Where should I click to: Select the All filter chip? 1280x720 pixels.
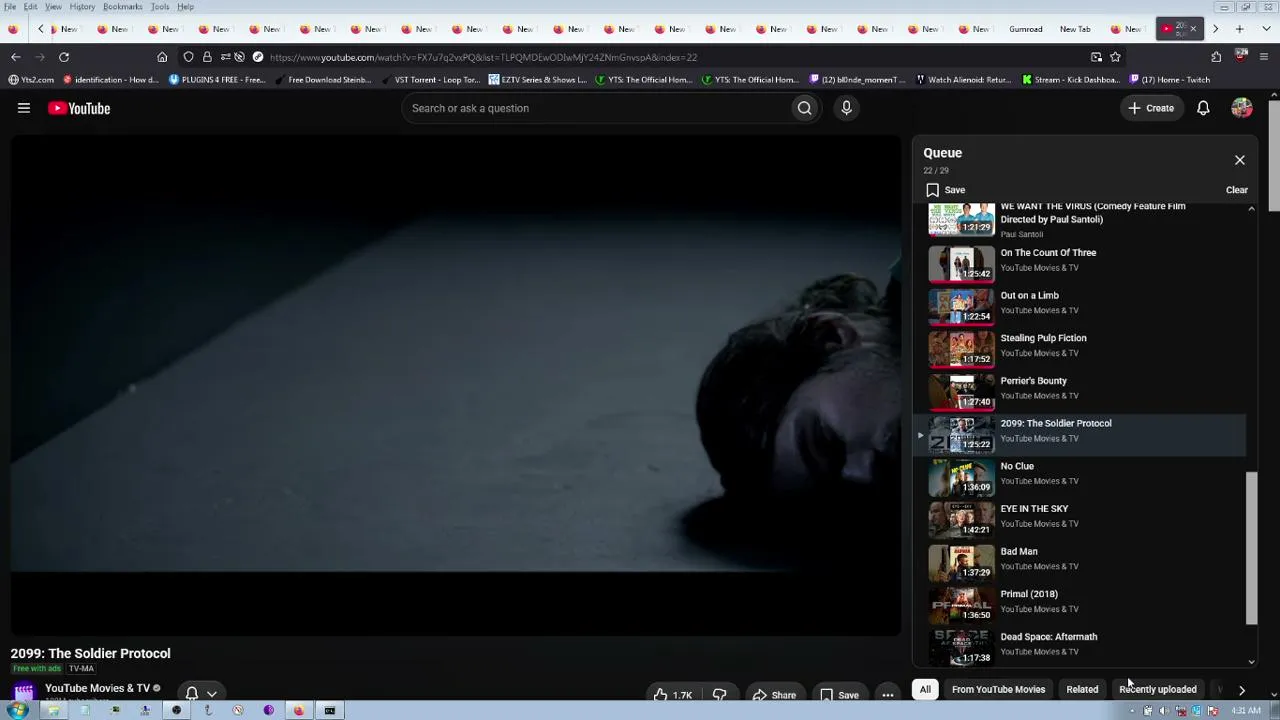[925, 689]
